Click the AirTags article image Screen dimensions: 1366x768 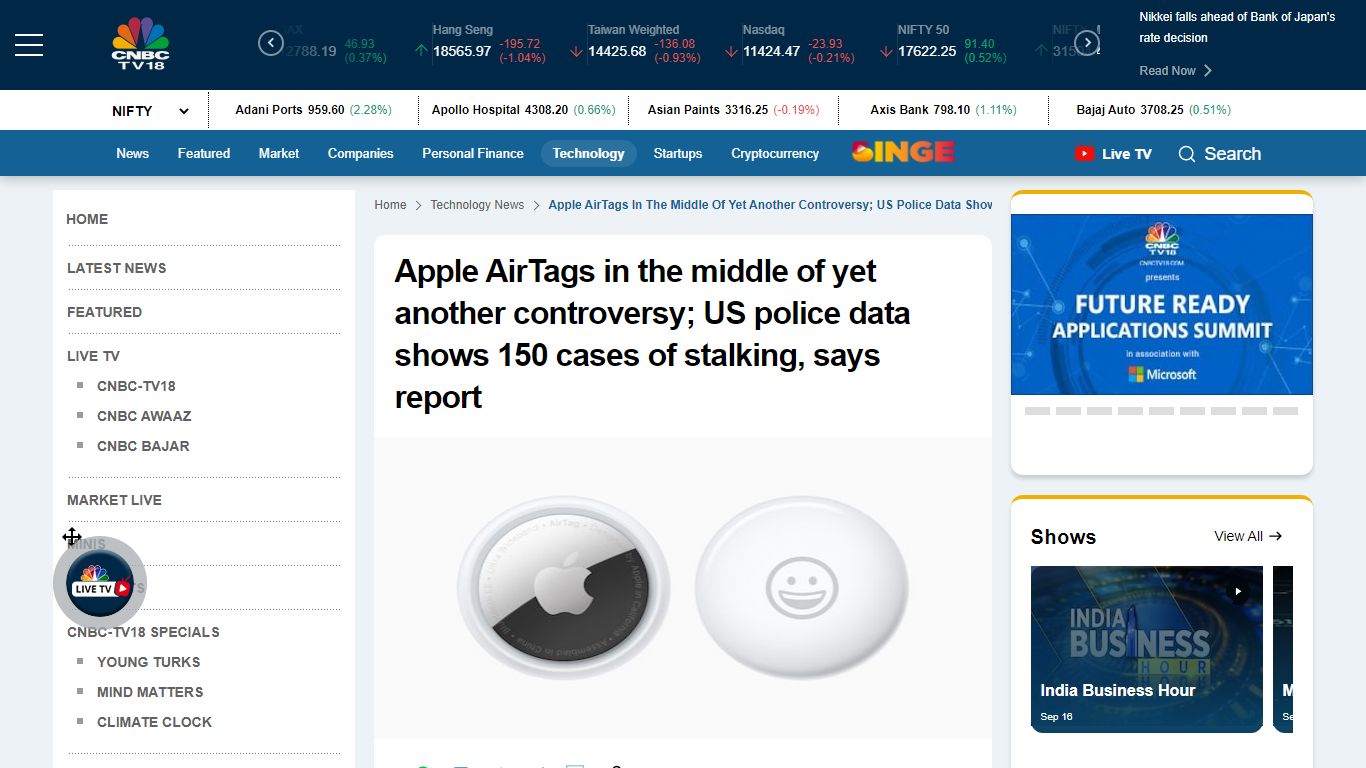click(x=683, y=588)
